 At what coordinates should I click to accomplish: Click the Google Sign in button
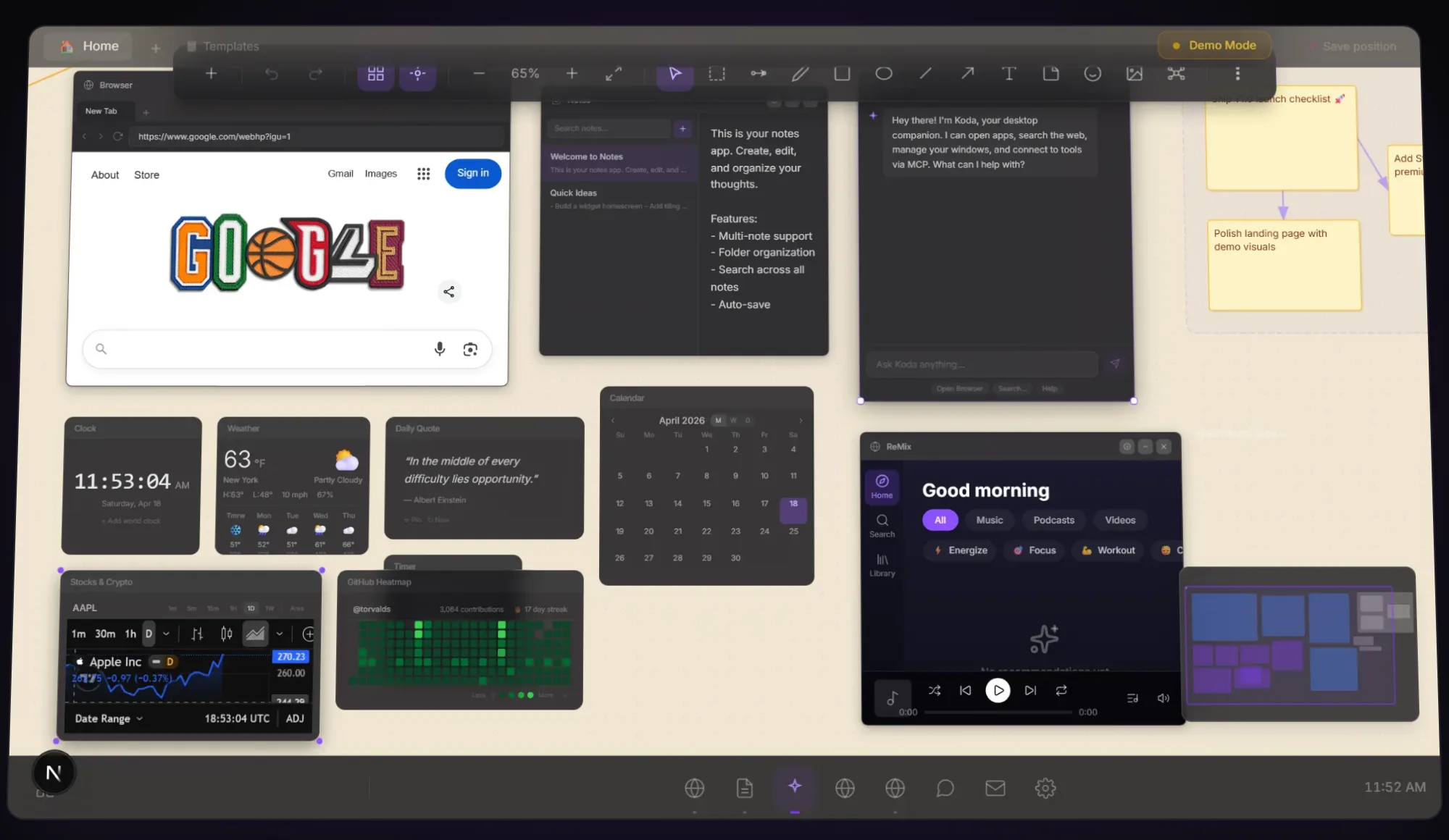472,173
